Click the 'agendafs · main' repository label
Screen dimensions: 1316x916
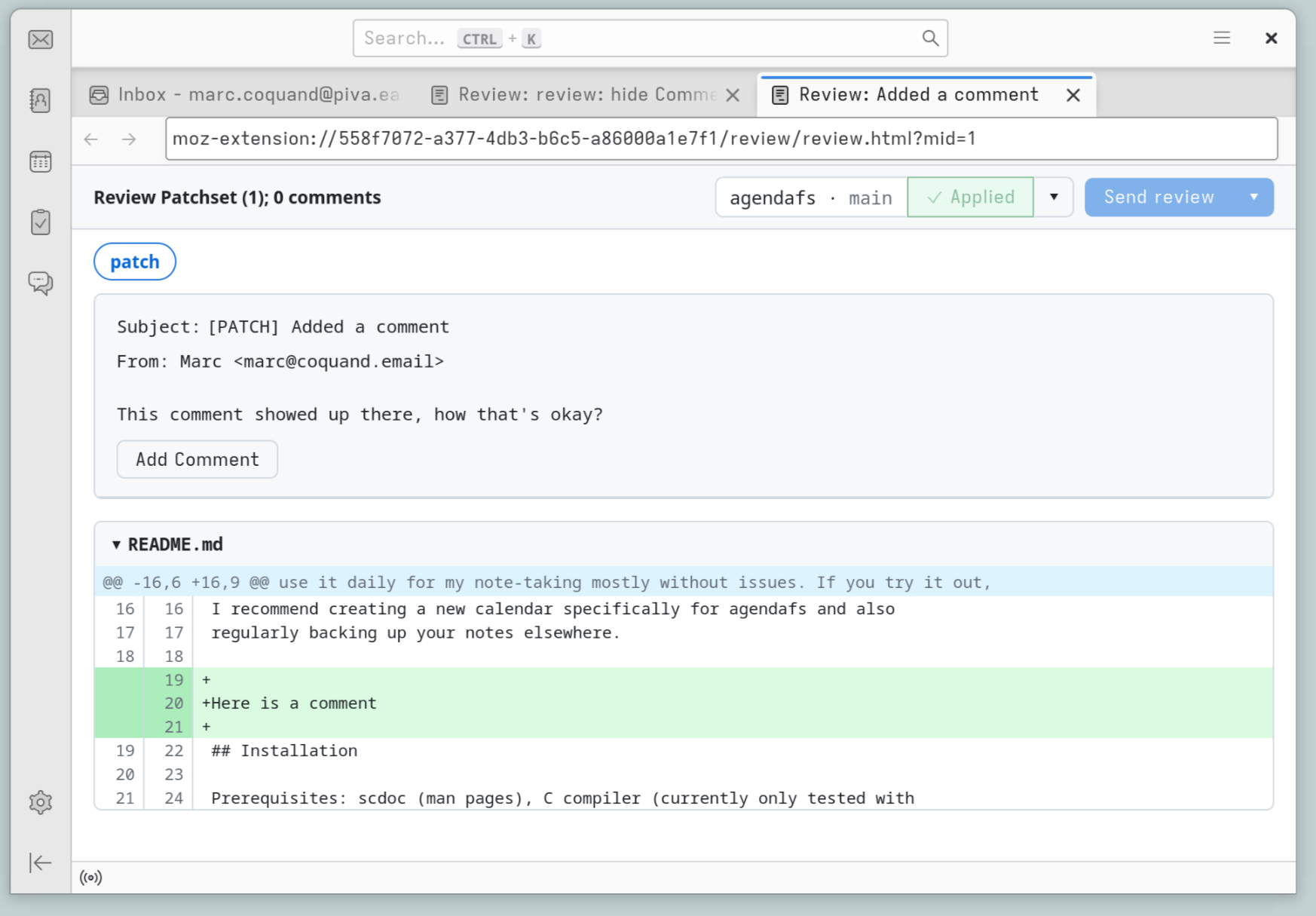click(x=811, y=198)
